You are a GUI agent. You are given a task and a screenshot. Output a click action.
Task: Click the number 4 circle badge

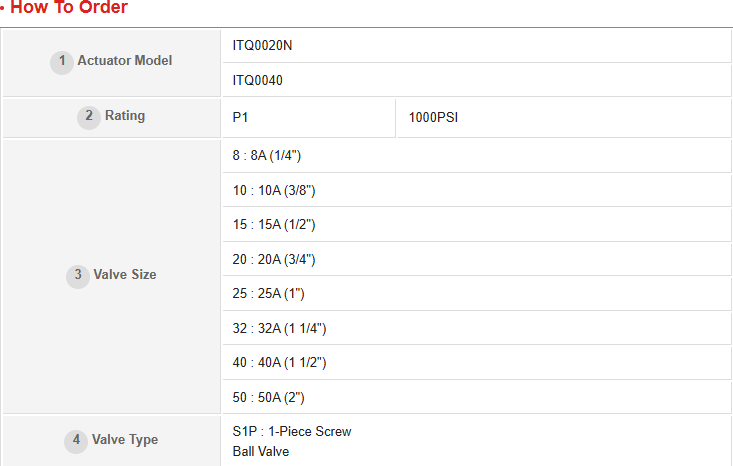click(x=77, y=440)
